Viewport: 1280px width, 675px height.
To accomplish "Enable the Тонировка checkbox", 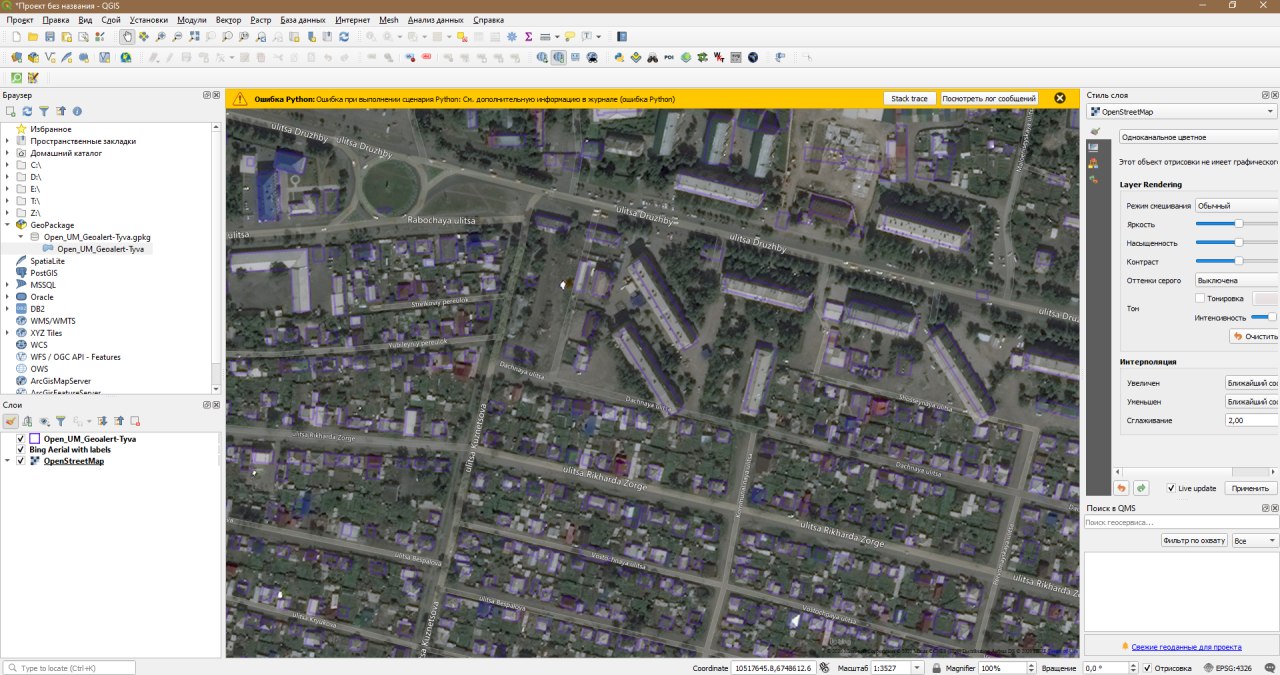I will pos(1200,298).
